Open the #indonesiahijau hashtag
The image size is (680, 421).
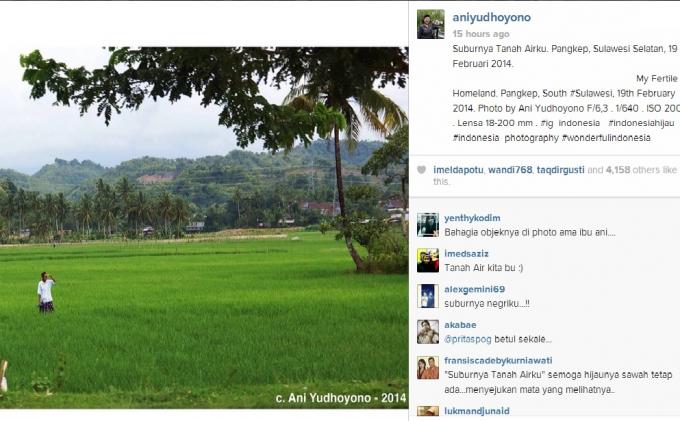[x=641, y=123]
